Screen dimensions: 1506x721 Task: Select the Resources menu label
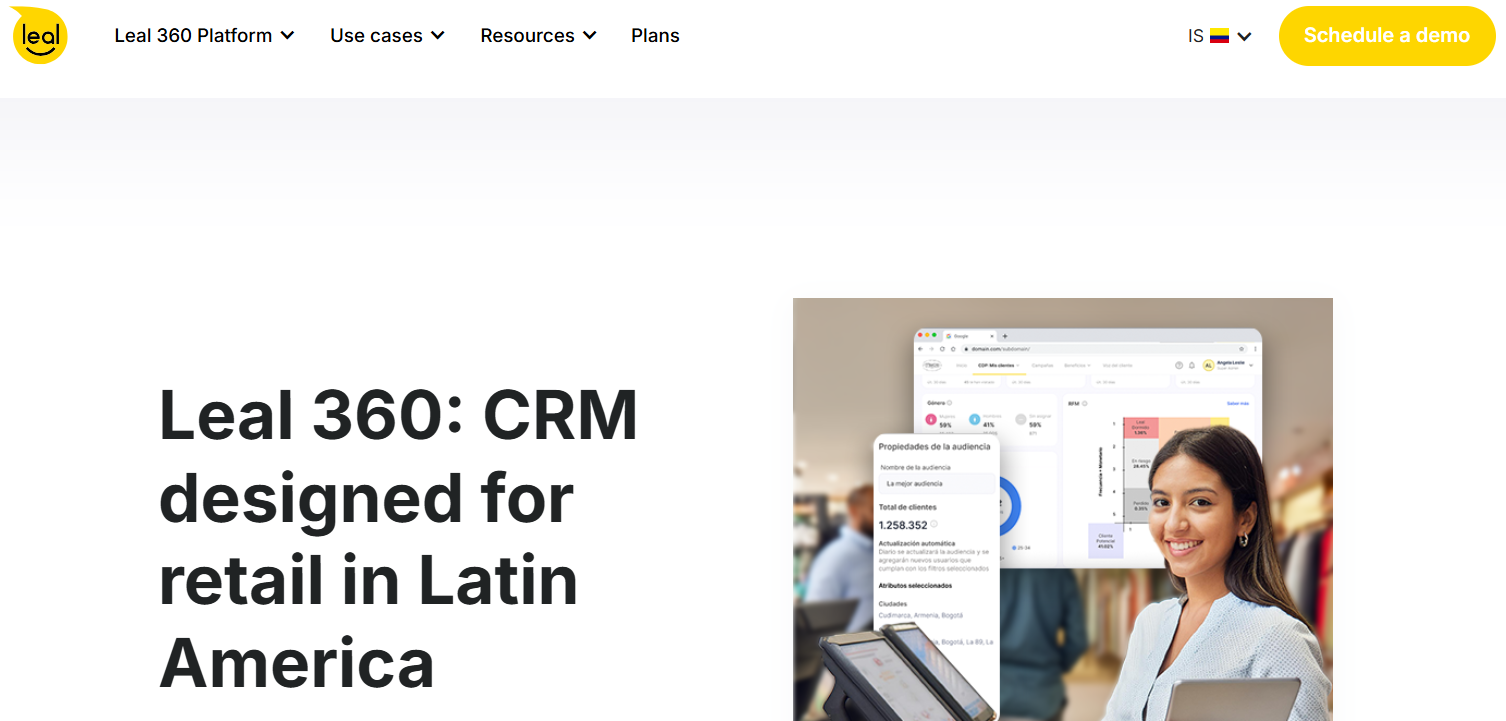[x=527, y=36]
